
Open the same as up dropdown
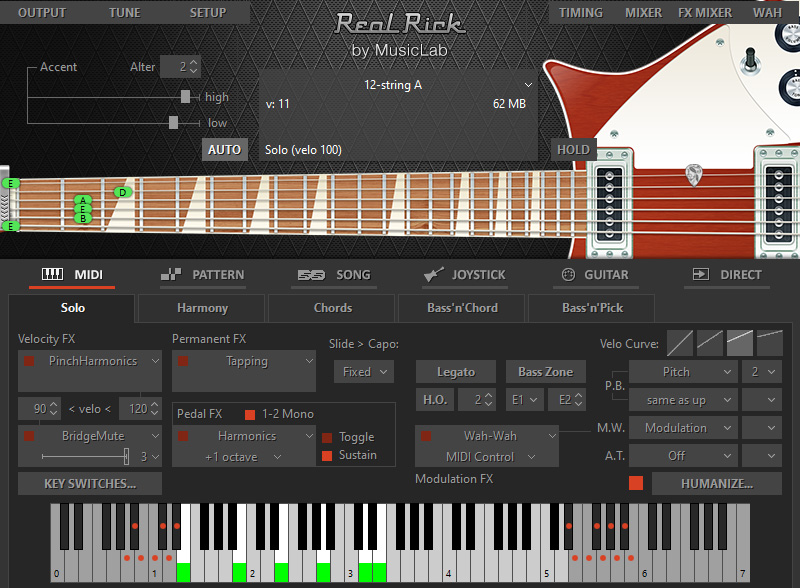pos(684,400)
